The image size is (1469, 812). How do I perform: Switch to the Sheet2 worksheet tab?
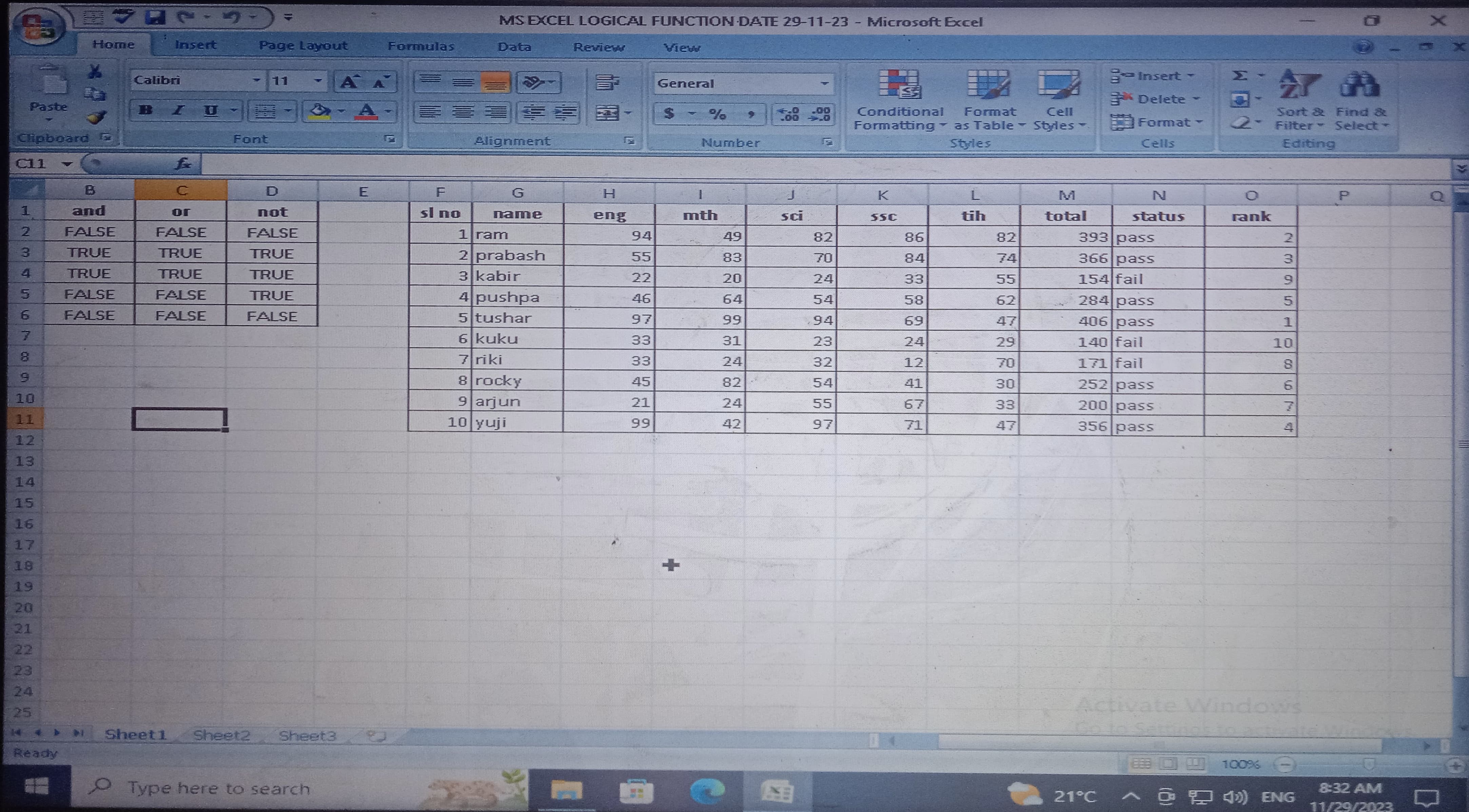[221, 735]
